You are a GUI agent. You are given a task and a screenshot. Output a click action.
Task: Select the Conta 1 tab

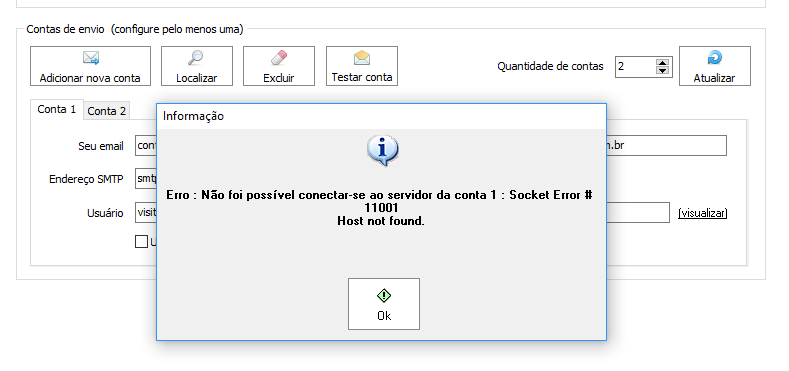(x=57, y=109)
